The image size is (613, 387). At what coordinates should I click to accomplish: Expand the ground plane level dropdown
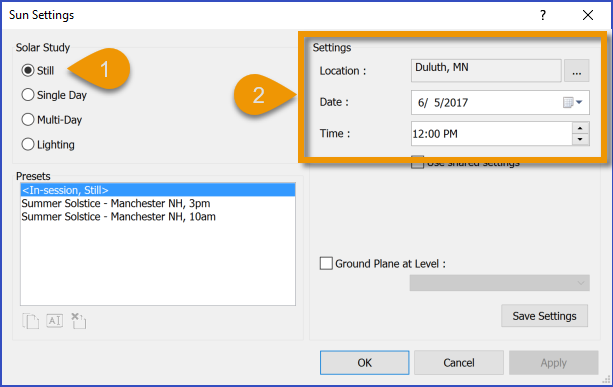coord(500,283)
